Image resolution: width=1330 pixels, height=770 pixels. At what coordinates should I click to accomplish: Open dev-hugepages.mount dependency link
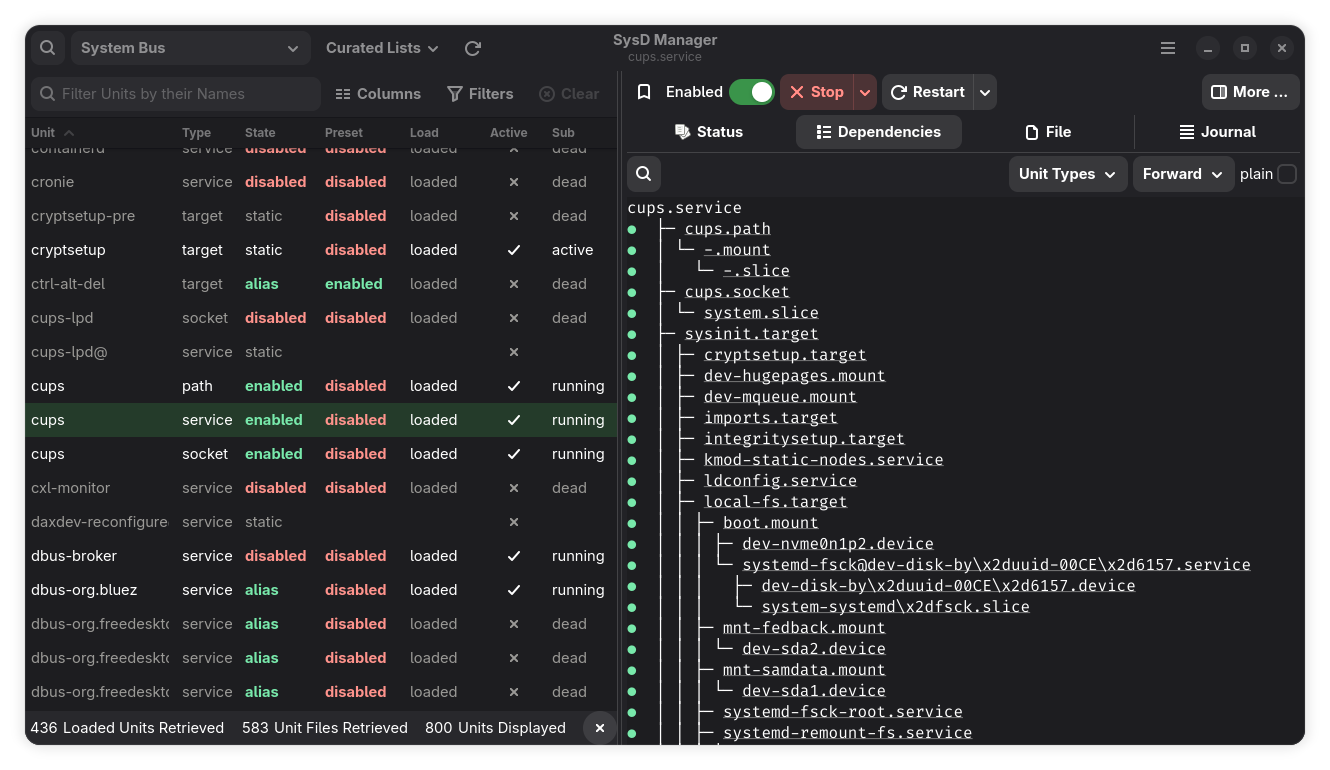[x=794, y=376]
